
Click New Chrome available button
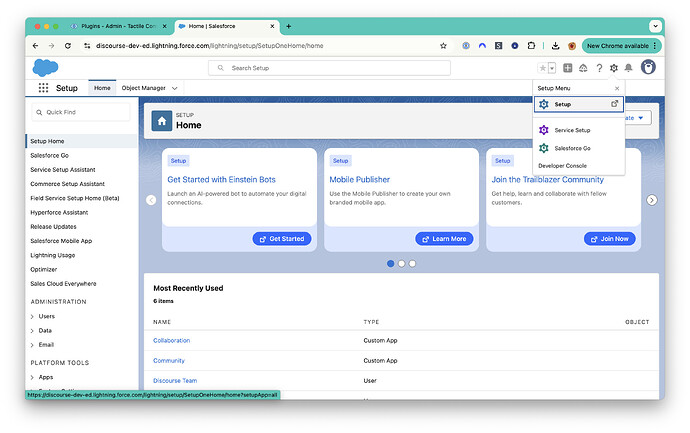coord(621,46)
